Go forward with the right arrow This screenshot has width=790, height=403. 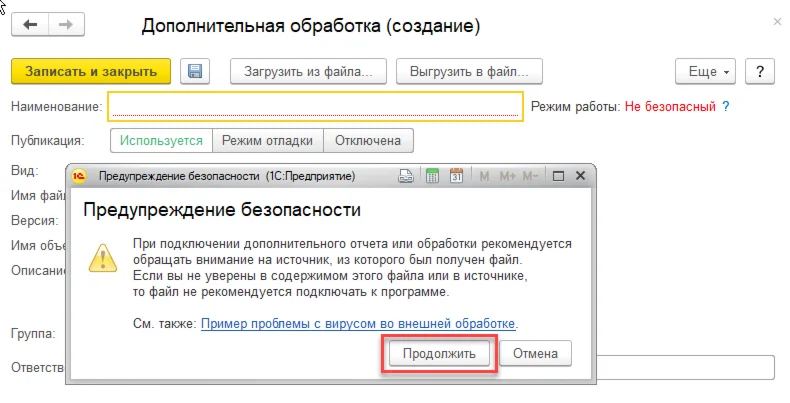coord(66,24)
